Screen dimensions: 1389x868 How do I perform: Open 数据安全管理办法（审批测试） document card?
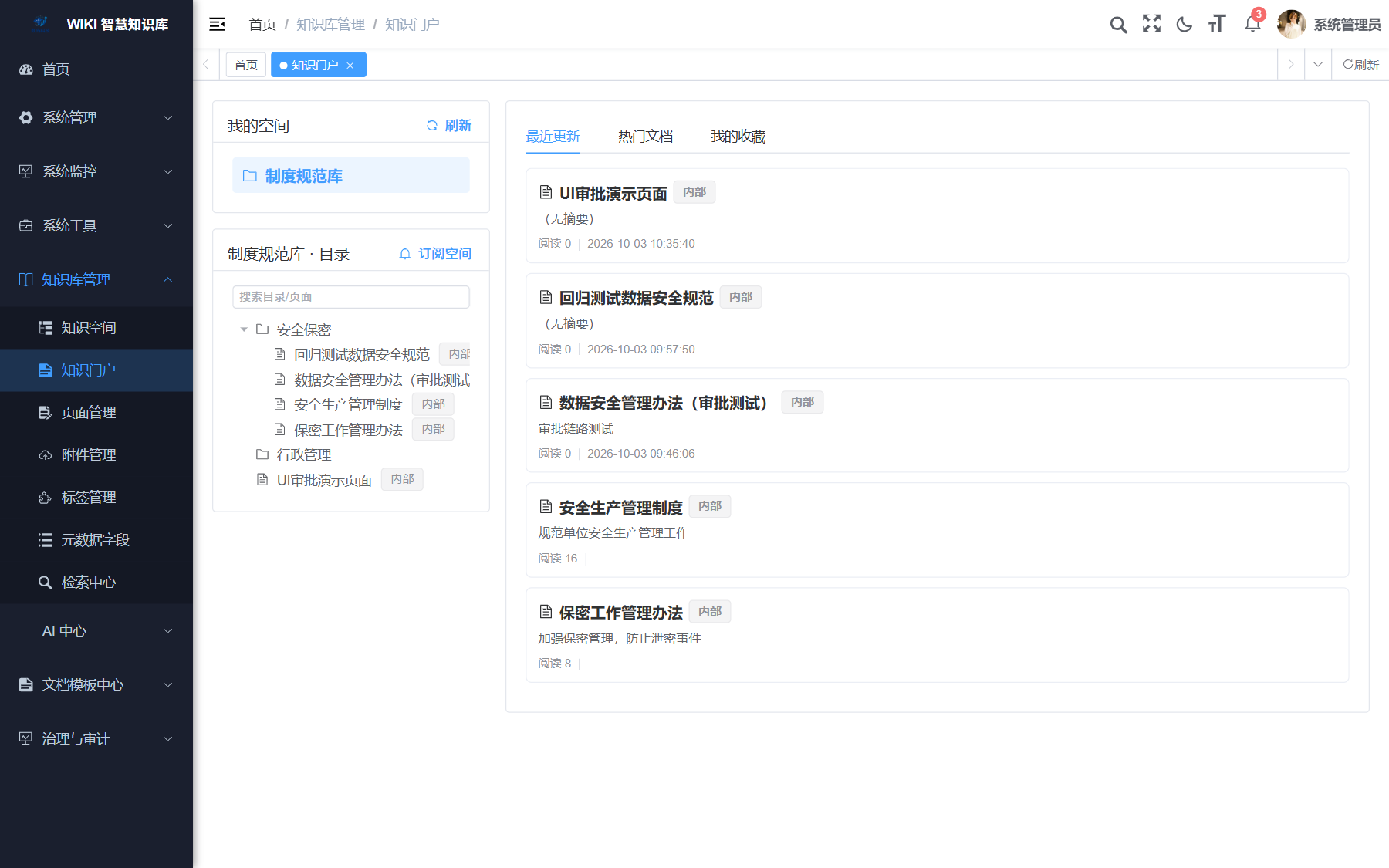[x=937, y=426]
